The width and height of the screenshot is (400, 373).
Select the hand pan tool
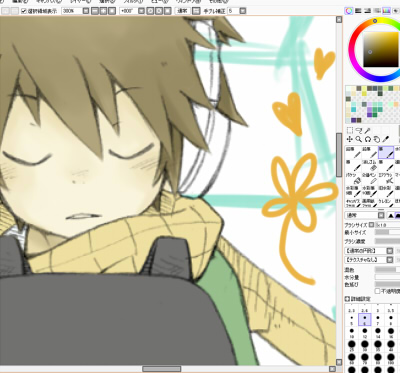pos(377,139)
